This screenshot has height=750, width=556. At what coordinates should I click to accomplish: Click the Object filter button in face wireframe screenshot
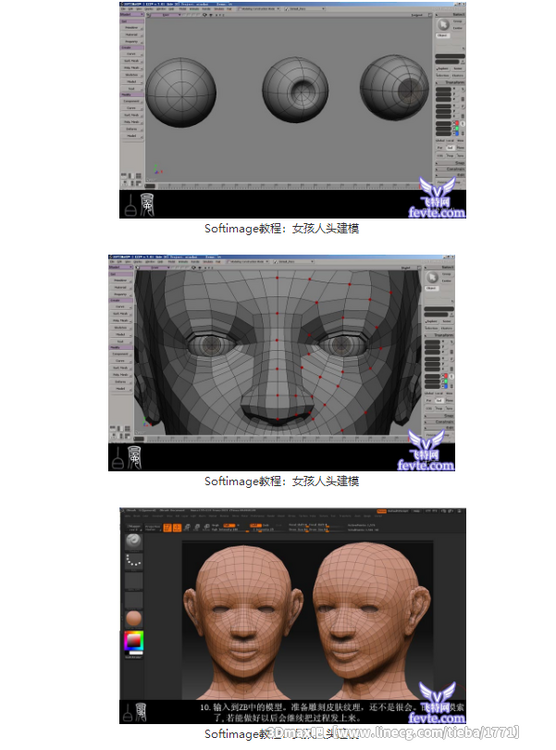pos(432,288)
